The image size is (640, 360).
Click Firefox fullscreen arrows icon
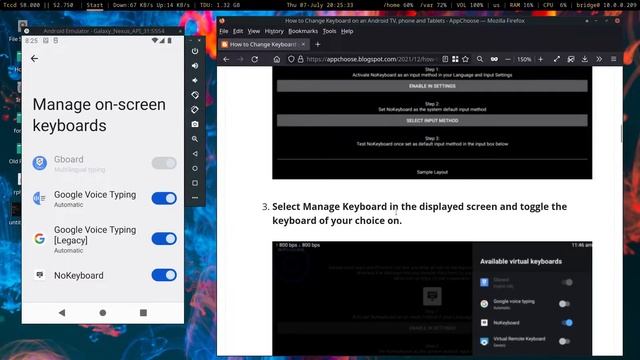557,59
